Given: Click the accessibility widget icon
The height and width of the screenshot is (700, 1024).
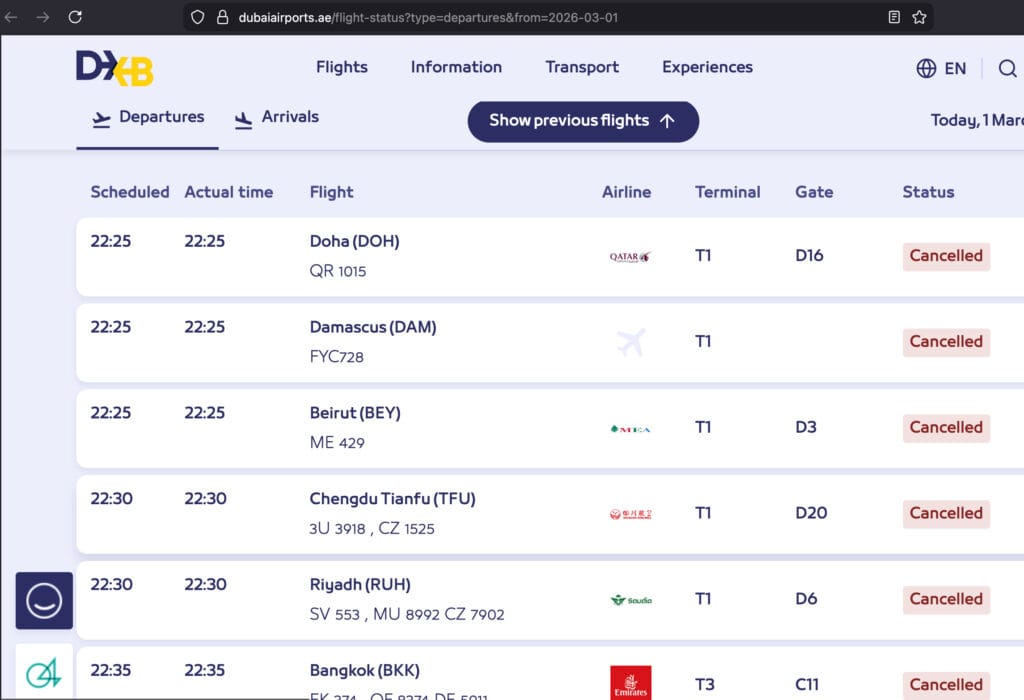Looking at the screenshot, I should point(43,673).
